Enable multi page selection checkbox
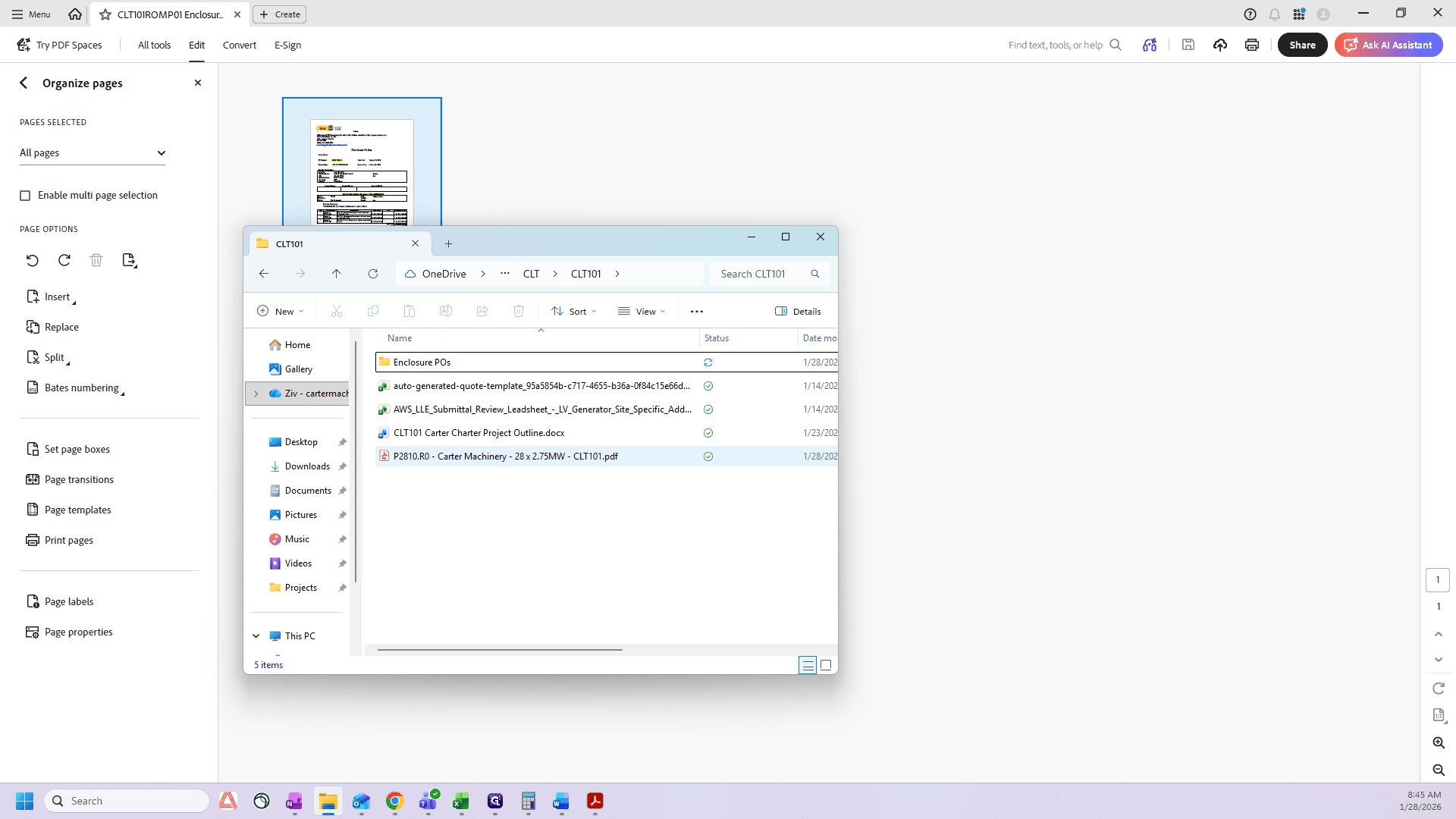The width and height of the screenshot is (1456, 819). tap(25, 196)
